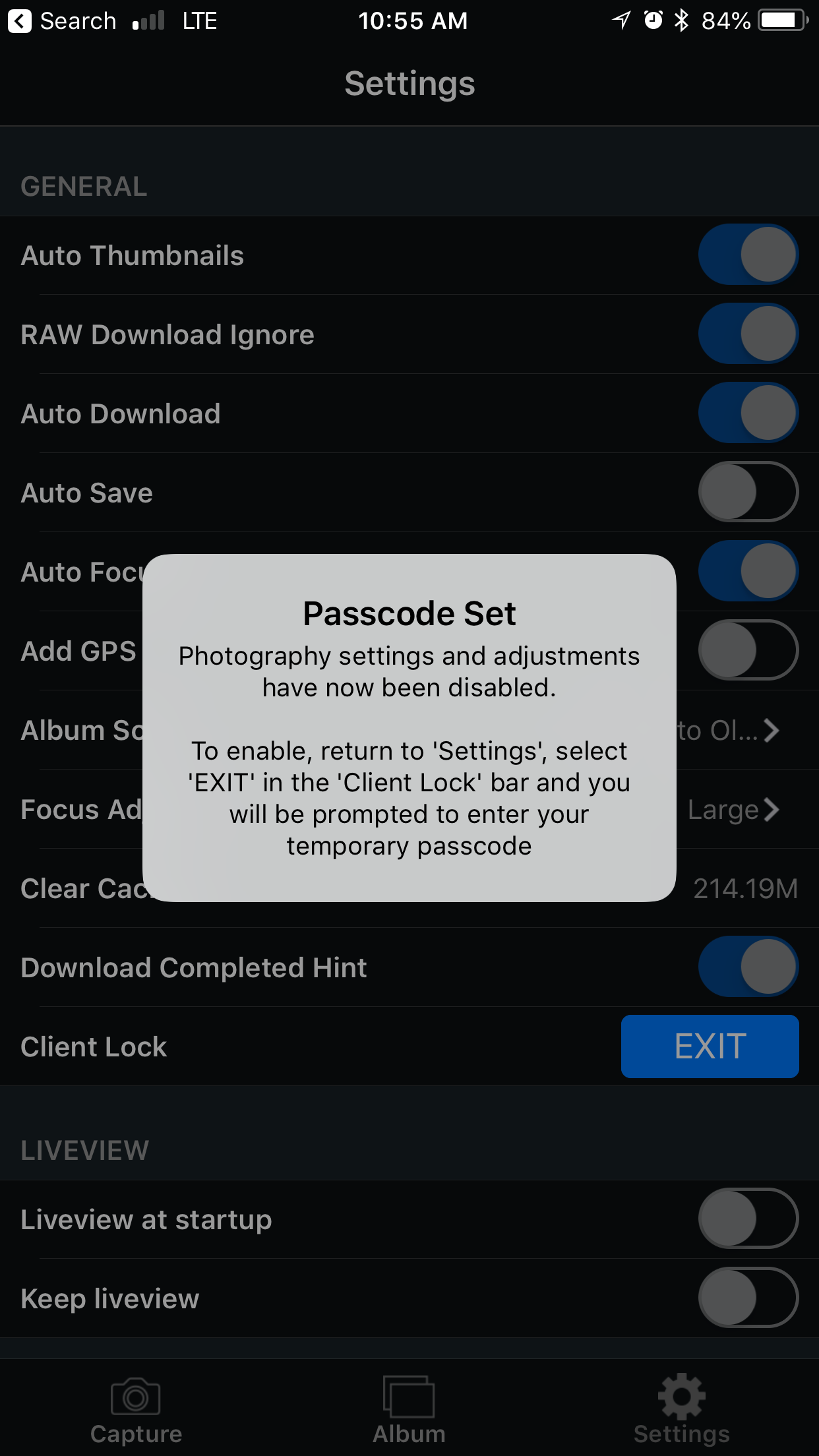Disable the Auto Thumbnails switch
This screenshot has width=819, height=1456.
[x=748, y=255]
